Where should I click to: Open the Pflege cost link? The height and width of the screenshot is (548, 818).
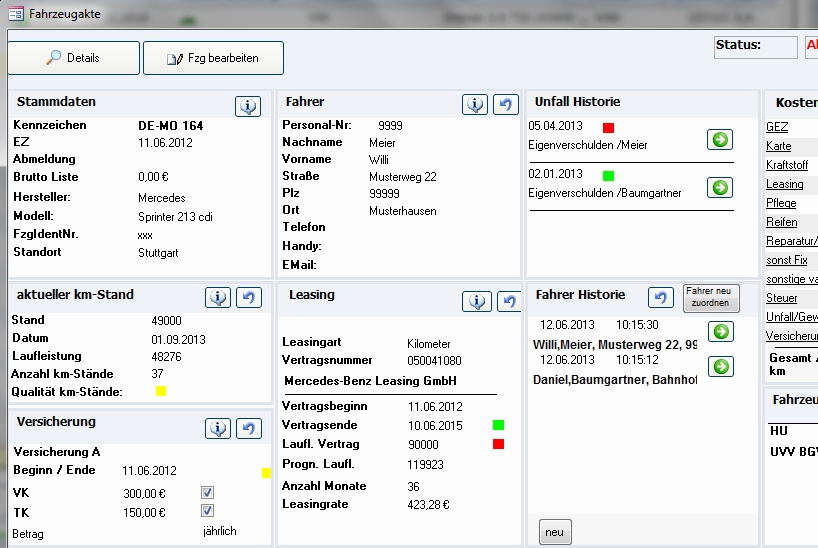tap(781, 203)
